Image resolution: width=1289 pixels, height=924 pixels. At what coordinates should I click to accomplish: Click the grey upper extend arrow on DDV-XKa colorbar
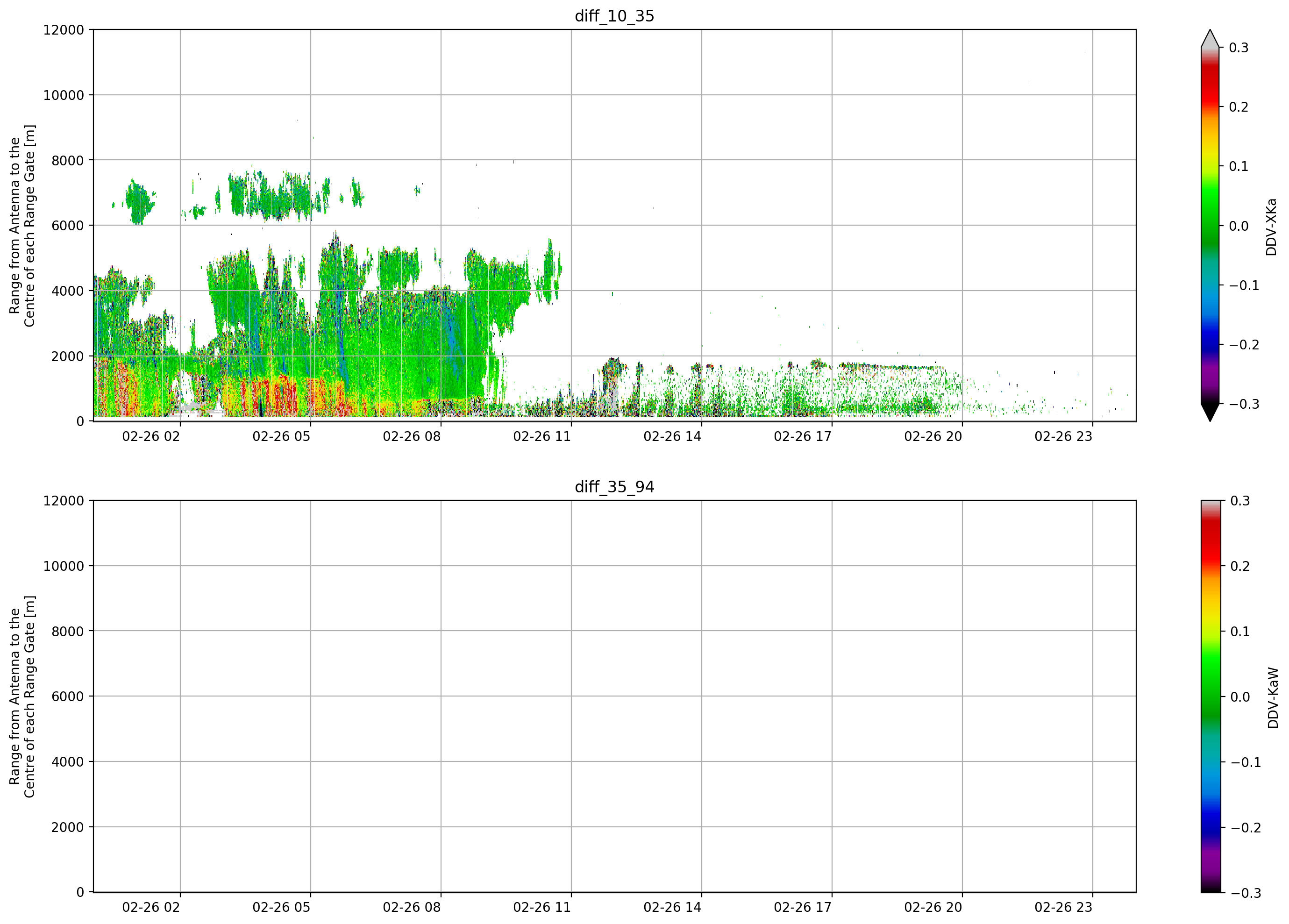(1210, 39)
